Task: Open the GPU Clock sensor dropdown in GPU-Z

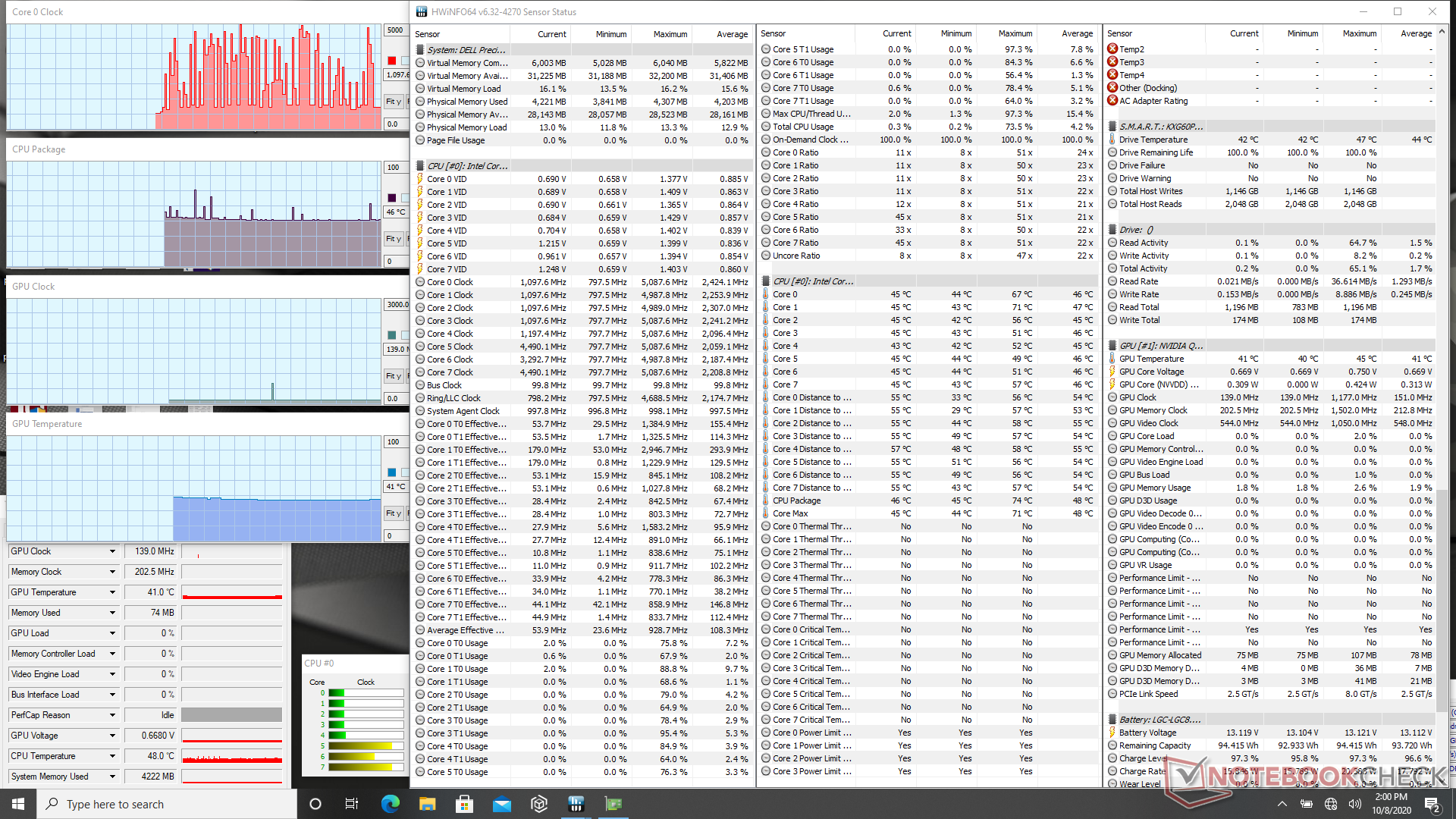Action: pyautogui.click(x=112, y=551)
